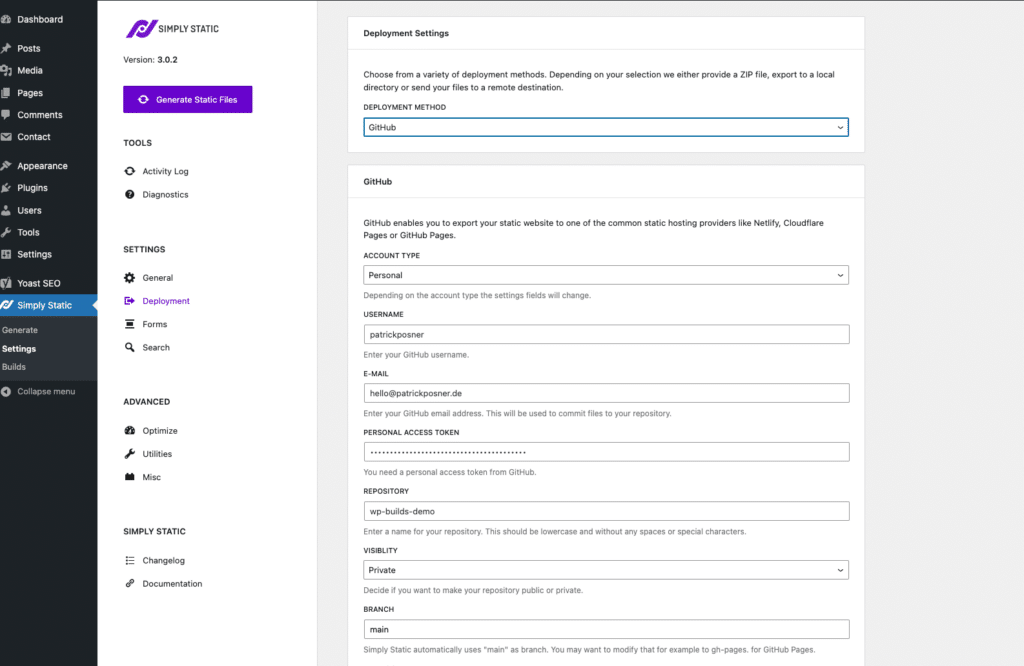Click the 'GitHub' section heading
The height and width of the screenshot is (666, 1024).
pyautogui.click(x=377, y=182)
